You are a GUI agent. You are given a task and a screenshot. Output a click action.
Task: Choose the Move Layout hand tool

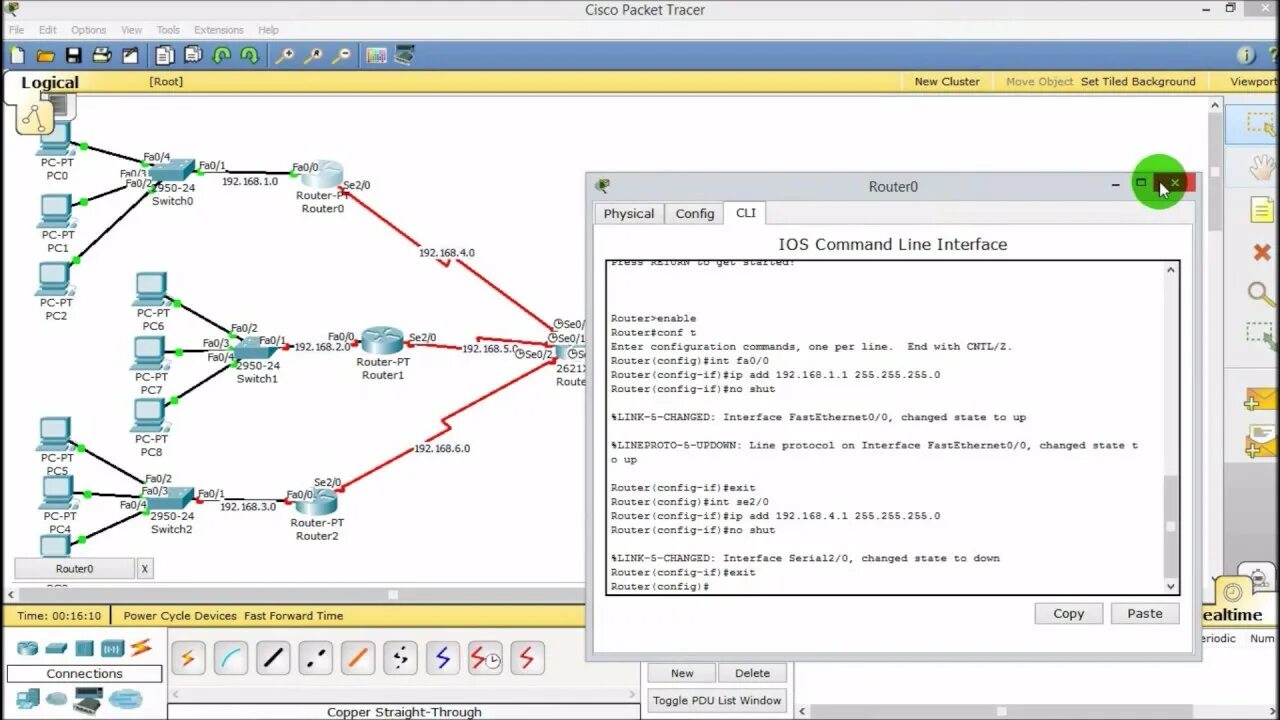[x=1261, y=168]
